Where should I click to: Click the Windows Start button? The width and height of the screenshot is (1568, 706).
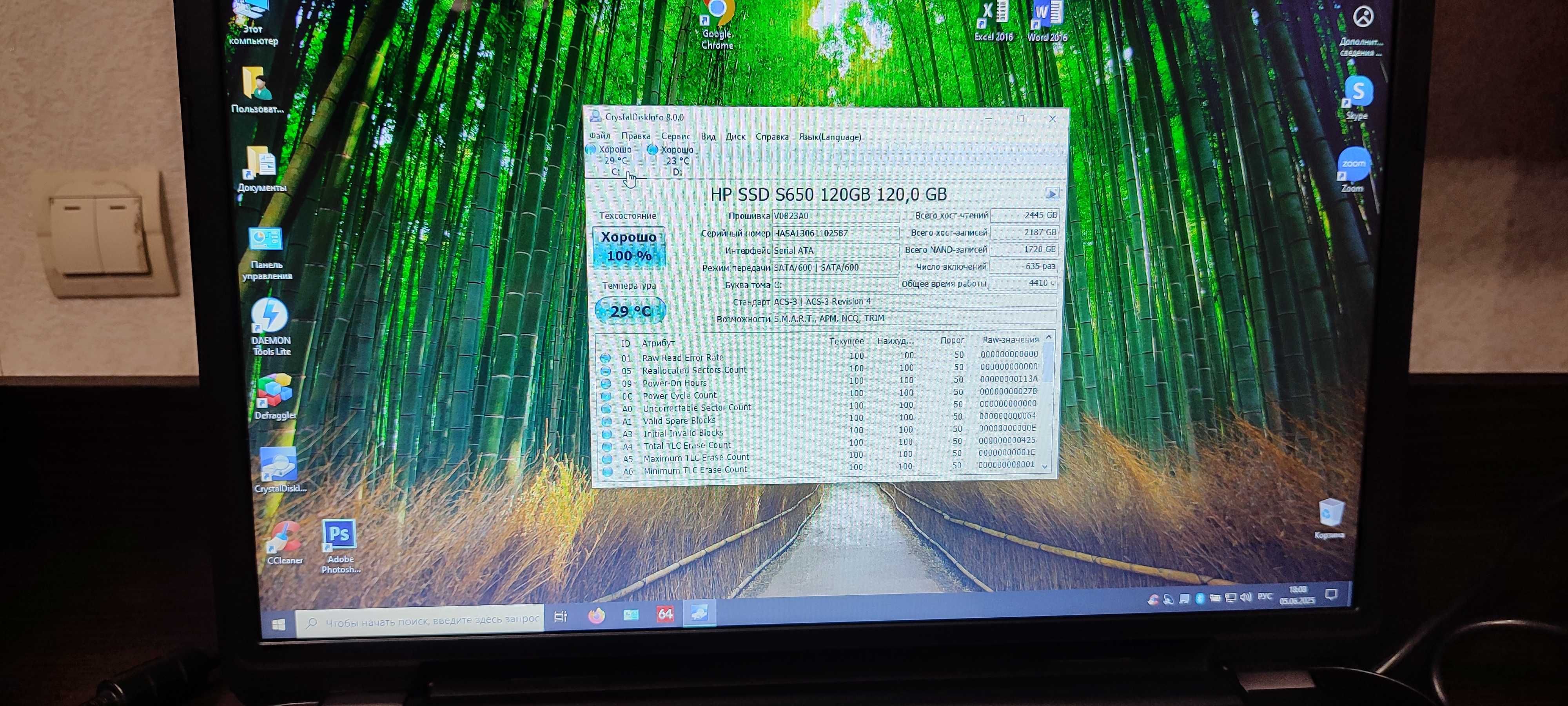[279, 624]
